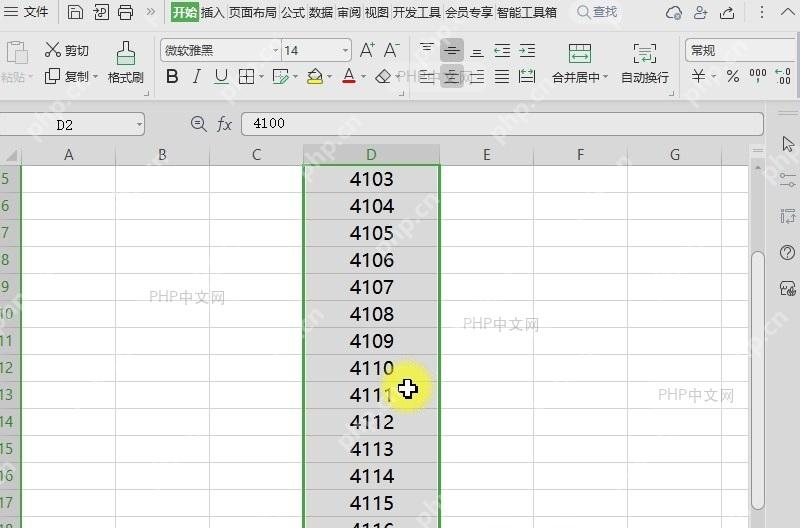Toggle italic formatting
The image size is (800, 528).
pos(196,77)
